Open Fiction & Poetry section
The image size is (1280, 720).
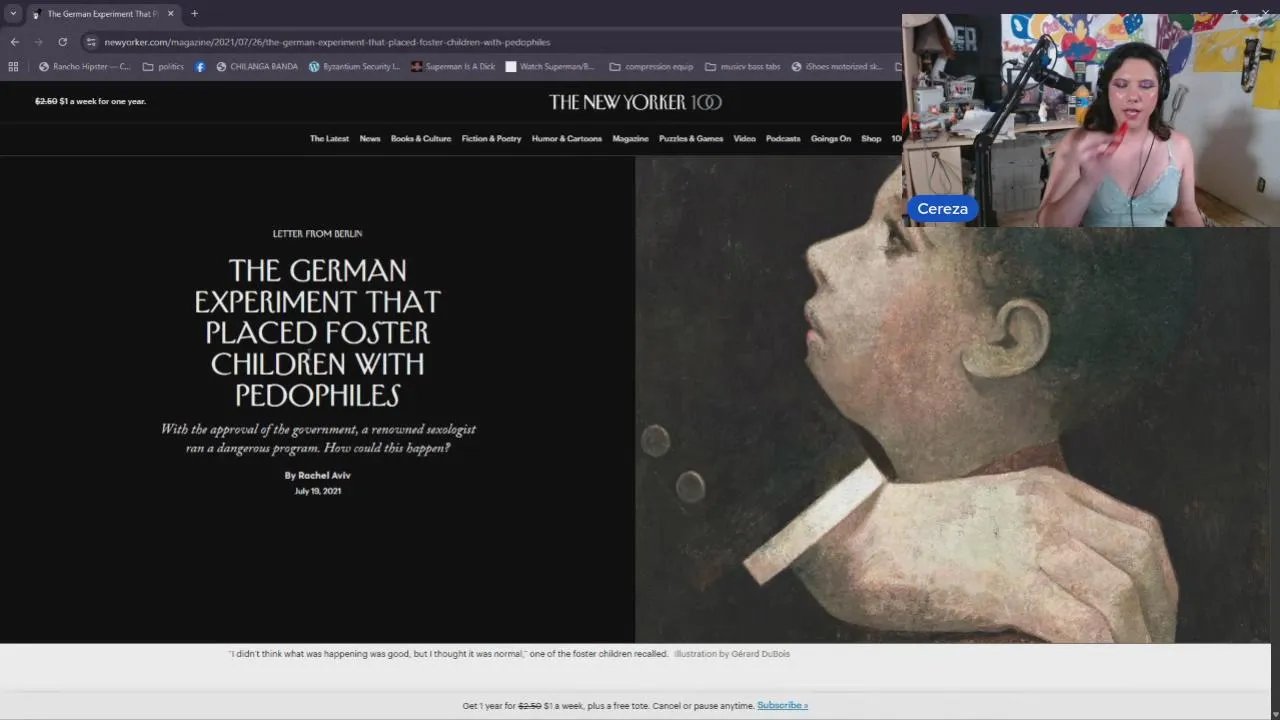pos(491,139)
